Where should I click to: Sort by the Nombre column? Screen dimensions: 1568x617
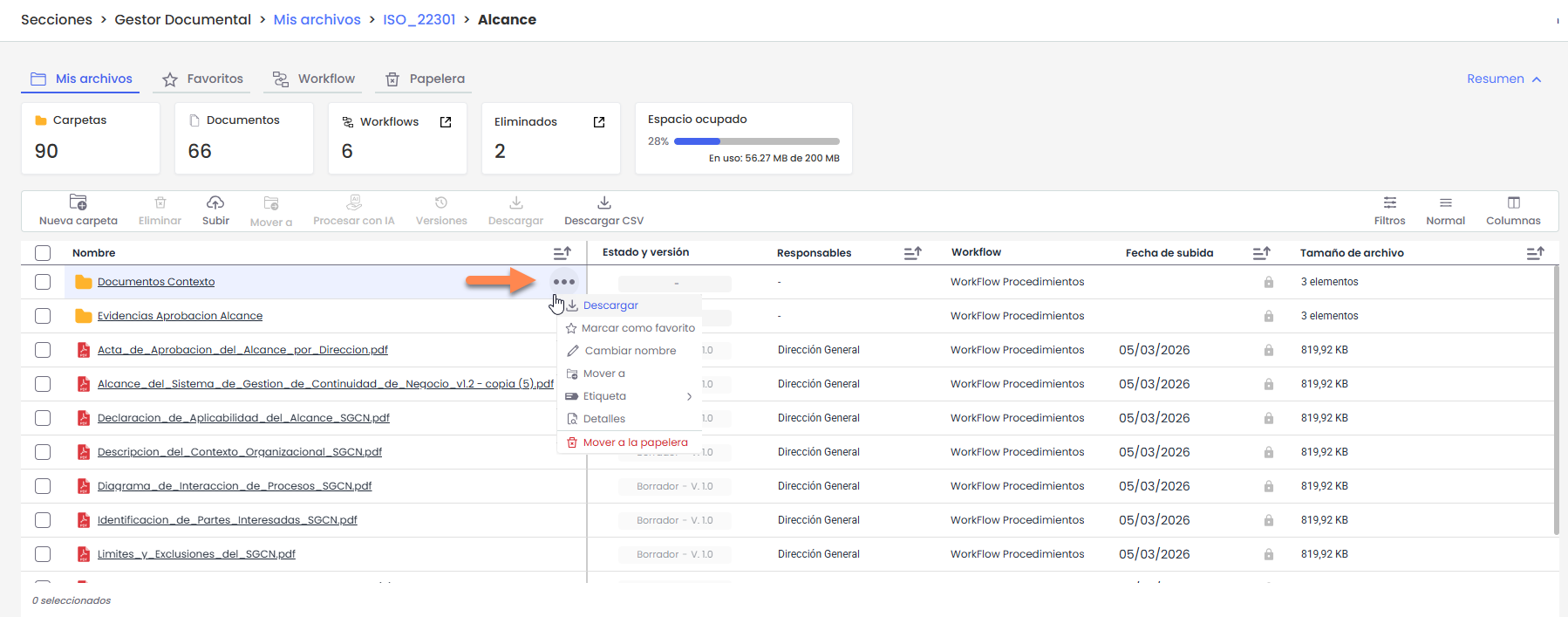pyautogui.click(x=562, y=253)
